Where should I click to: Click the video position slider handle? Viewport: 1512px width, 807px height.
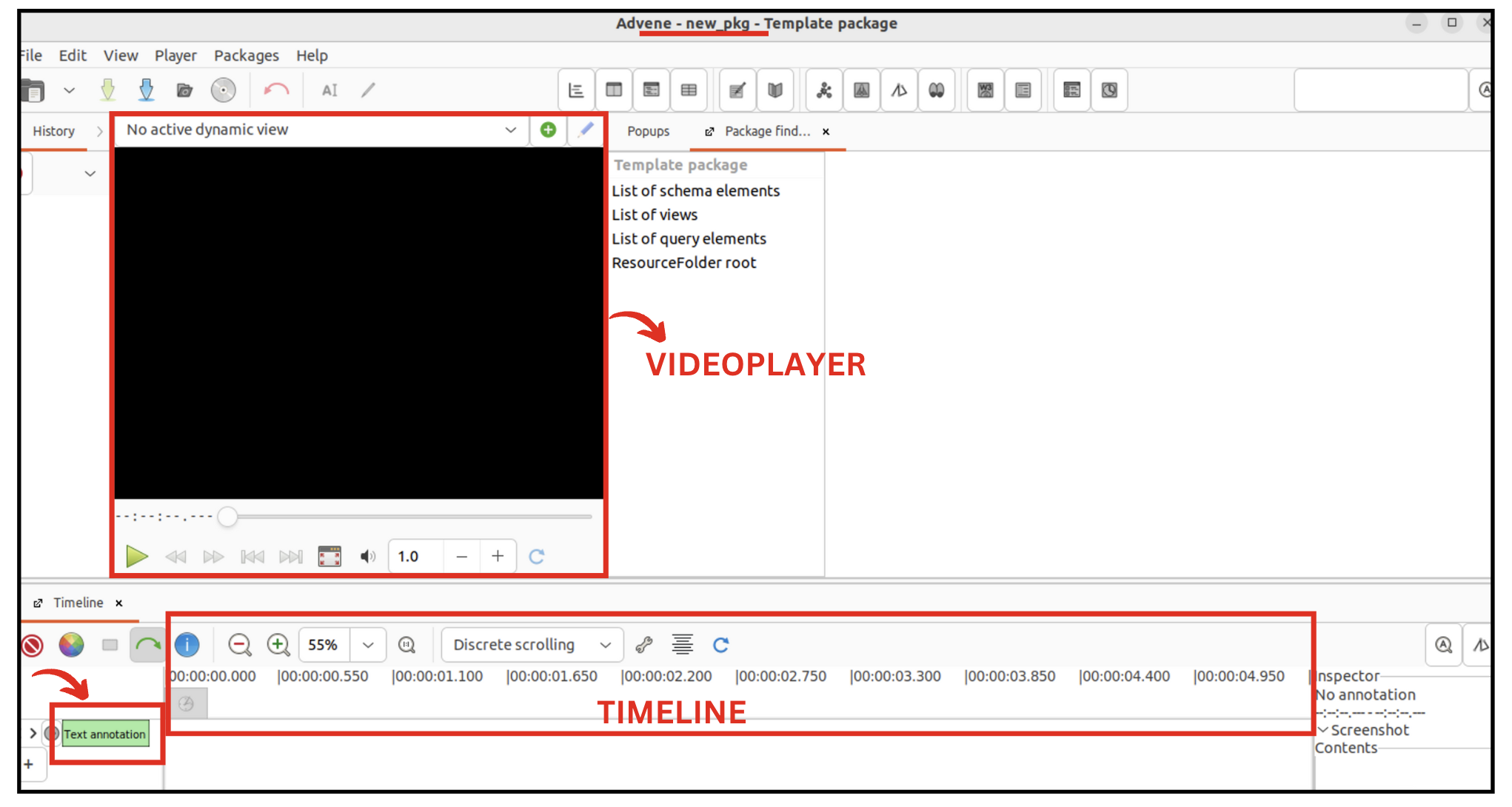click(x=227, y=517)
